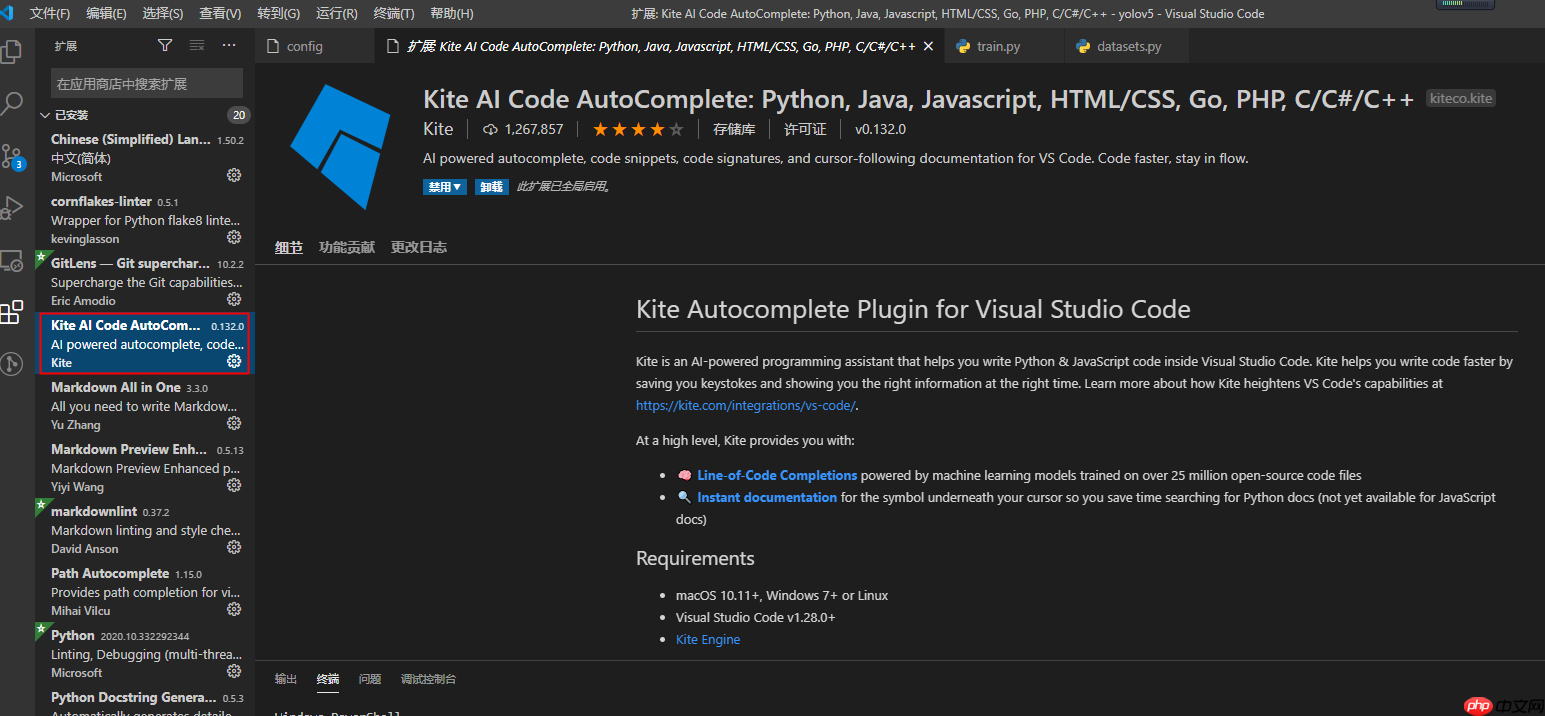Click the kiteco.kite extension identifier
Screen dimensions: 1545x716
[x=1461, y=98]
